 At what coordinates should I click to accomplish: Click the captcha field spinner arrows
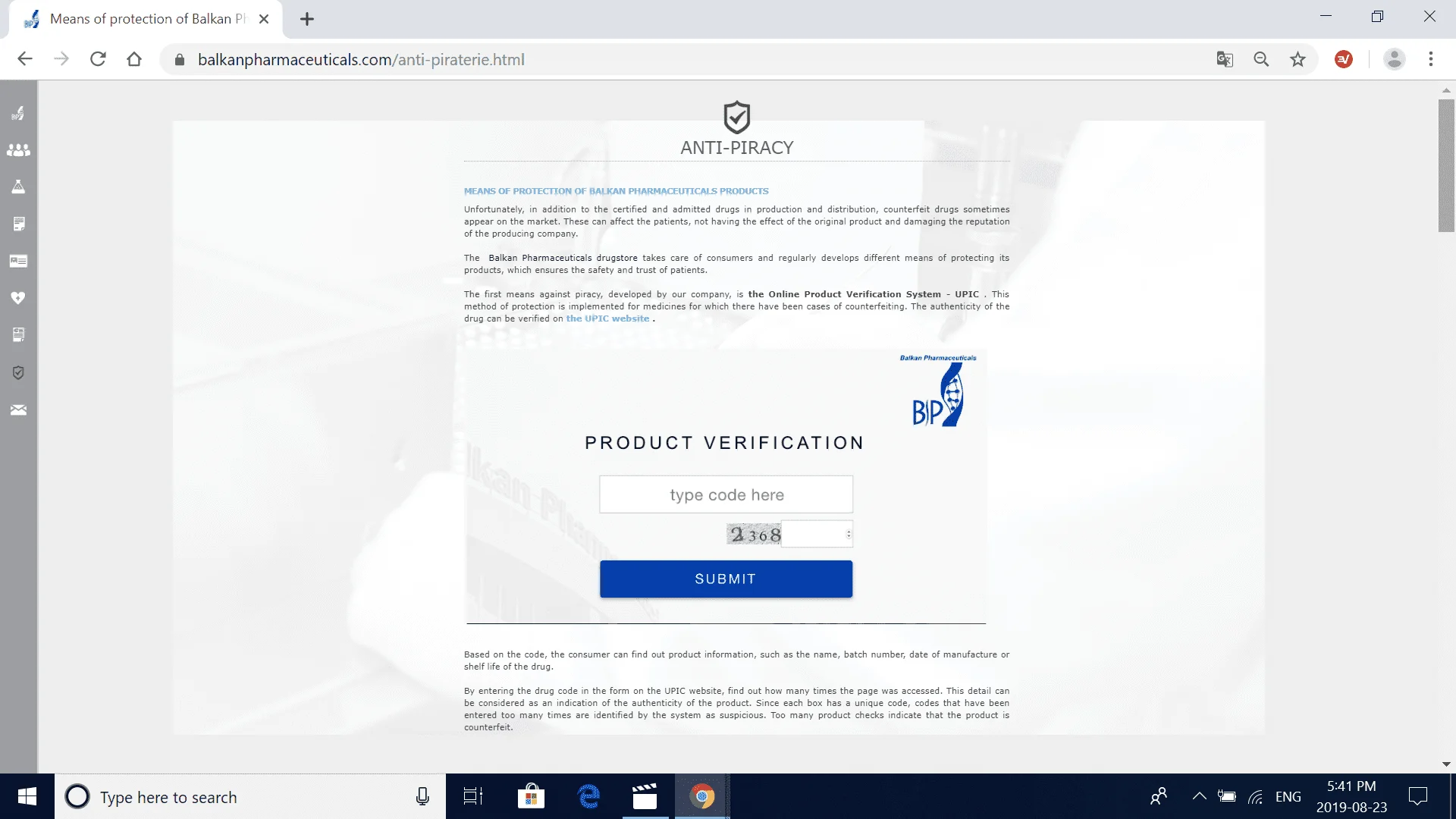click(x=849, y=535)
